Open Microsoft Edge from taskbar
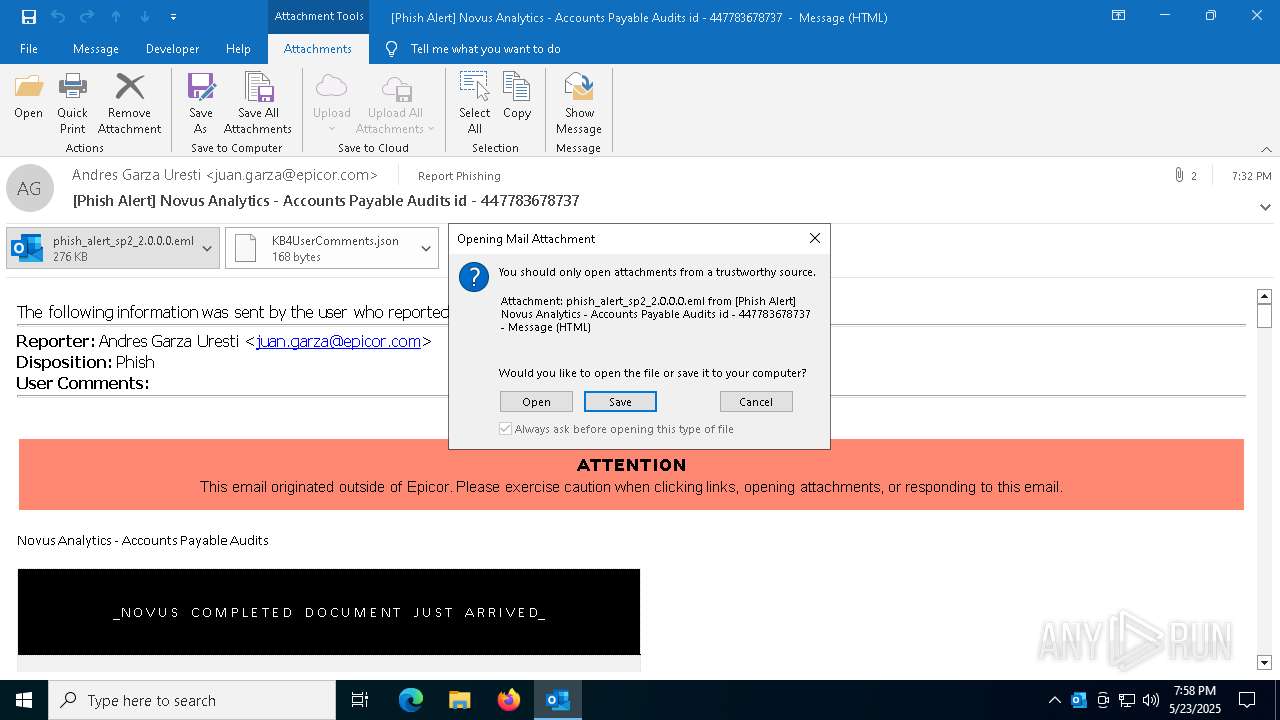 (x=411, y=700)
